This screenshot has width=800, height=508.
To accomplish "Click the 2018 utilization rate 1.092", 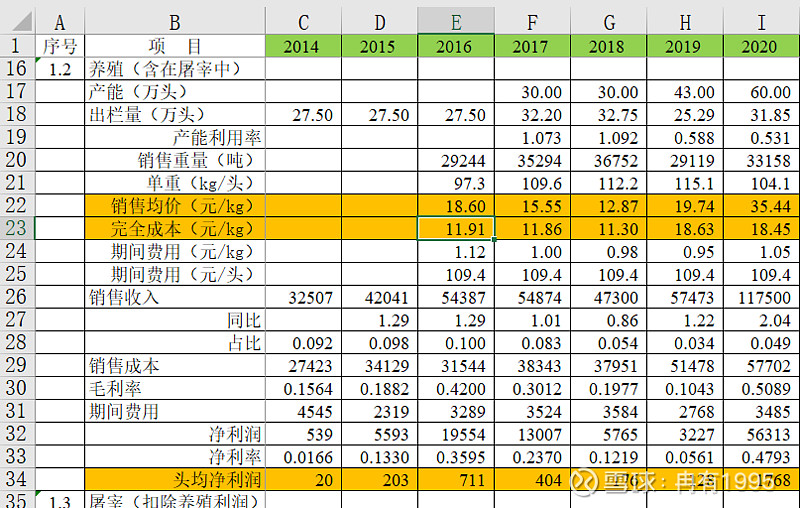I will [x=609, y=137].
